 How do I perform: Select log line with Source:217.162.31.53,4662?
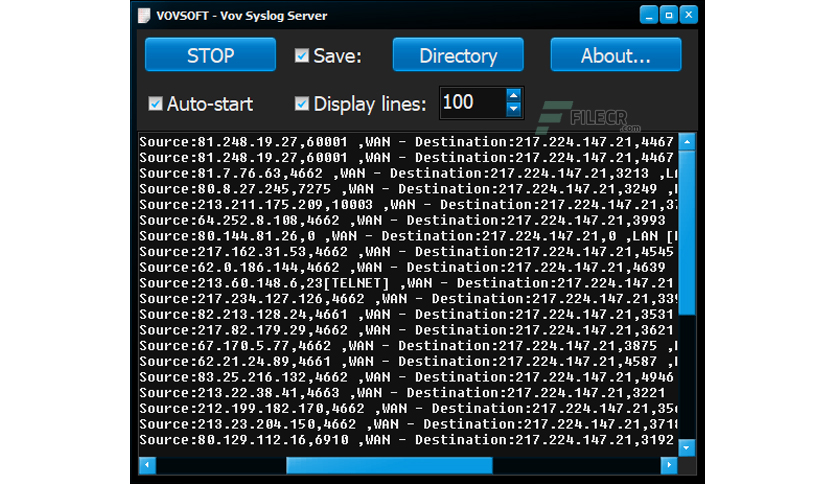pos(408,252)
